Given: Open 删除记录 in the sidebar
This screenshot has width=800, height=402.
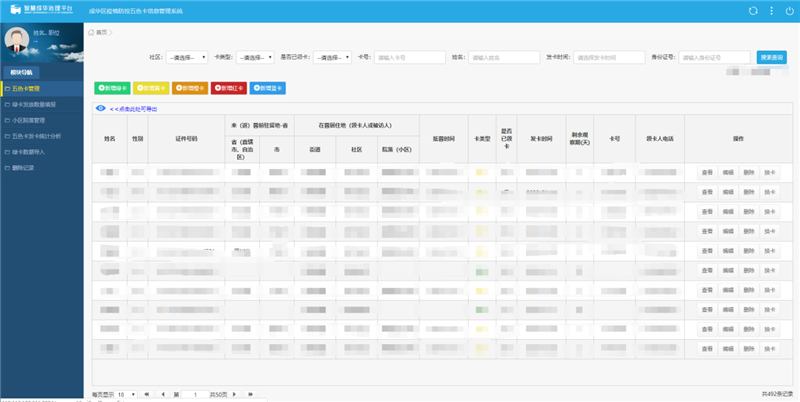Looking at the screenshot, I should click(x=41, y=167).
